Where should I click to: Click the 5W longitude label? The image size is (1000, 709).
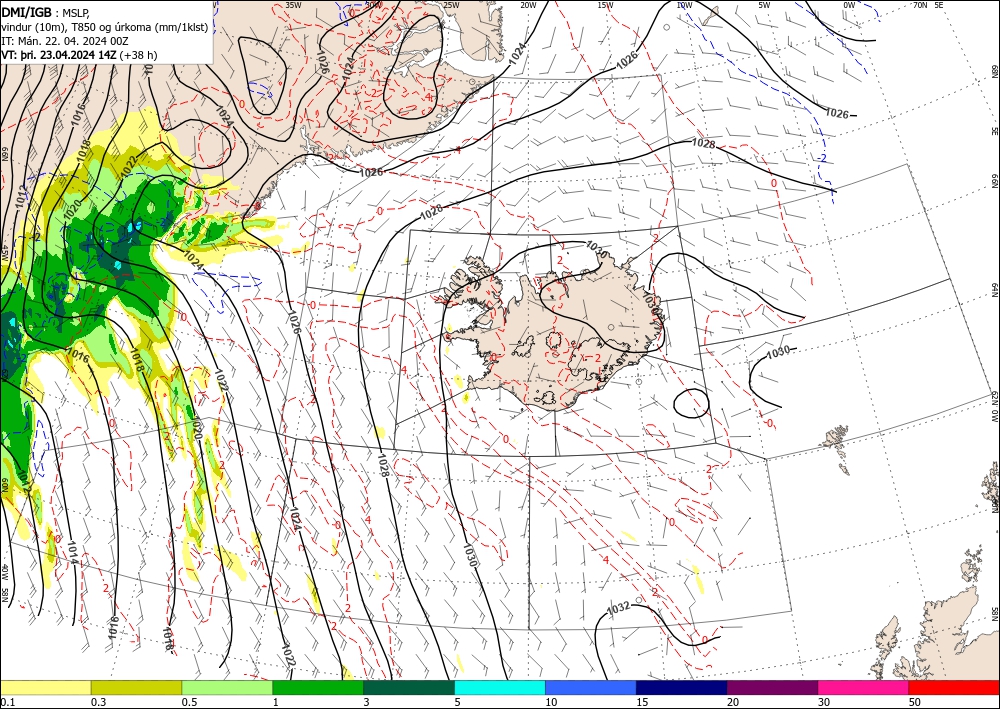(765, 5)
